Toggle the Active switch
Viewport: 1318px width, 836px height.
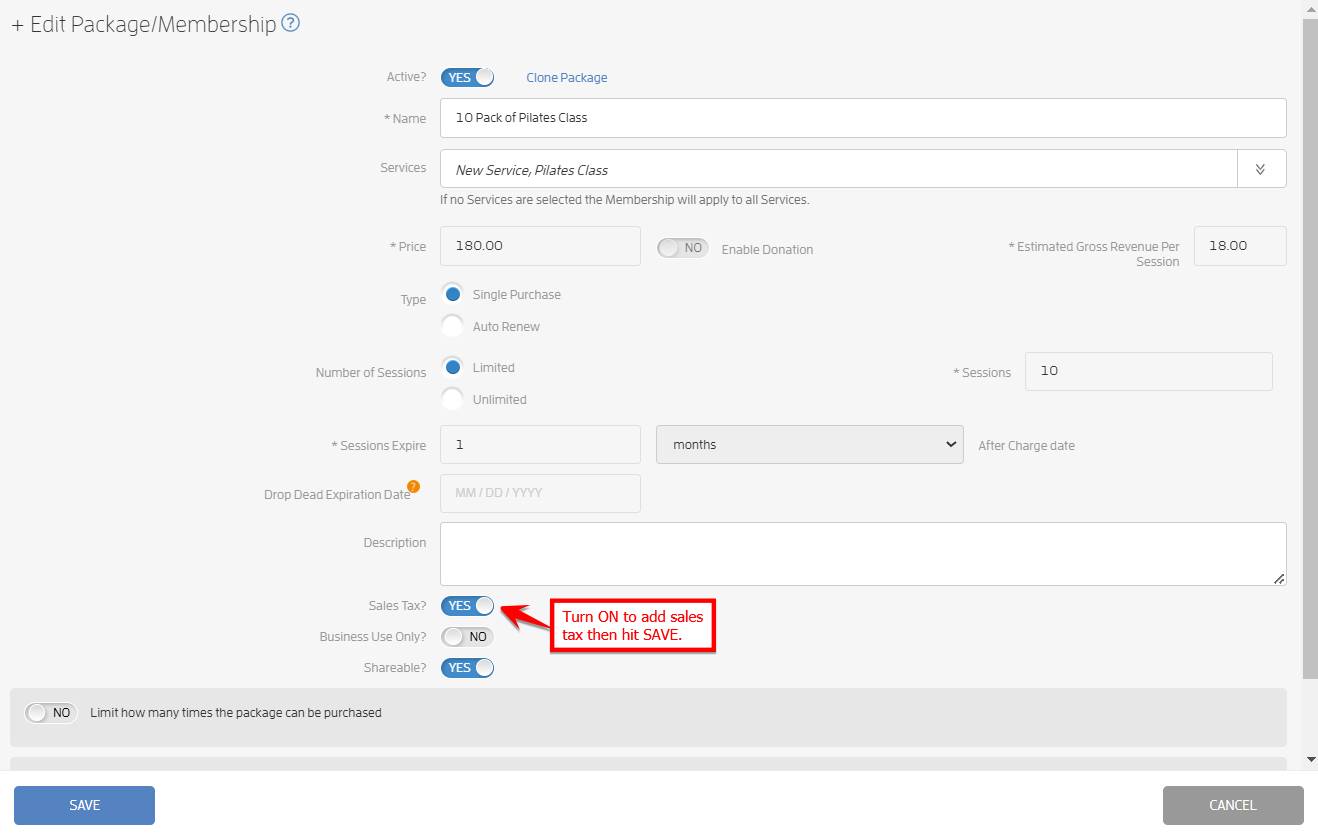[468, 77]
